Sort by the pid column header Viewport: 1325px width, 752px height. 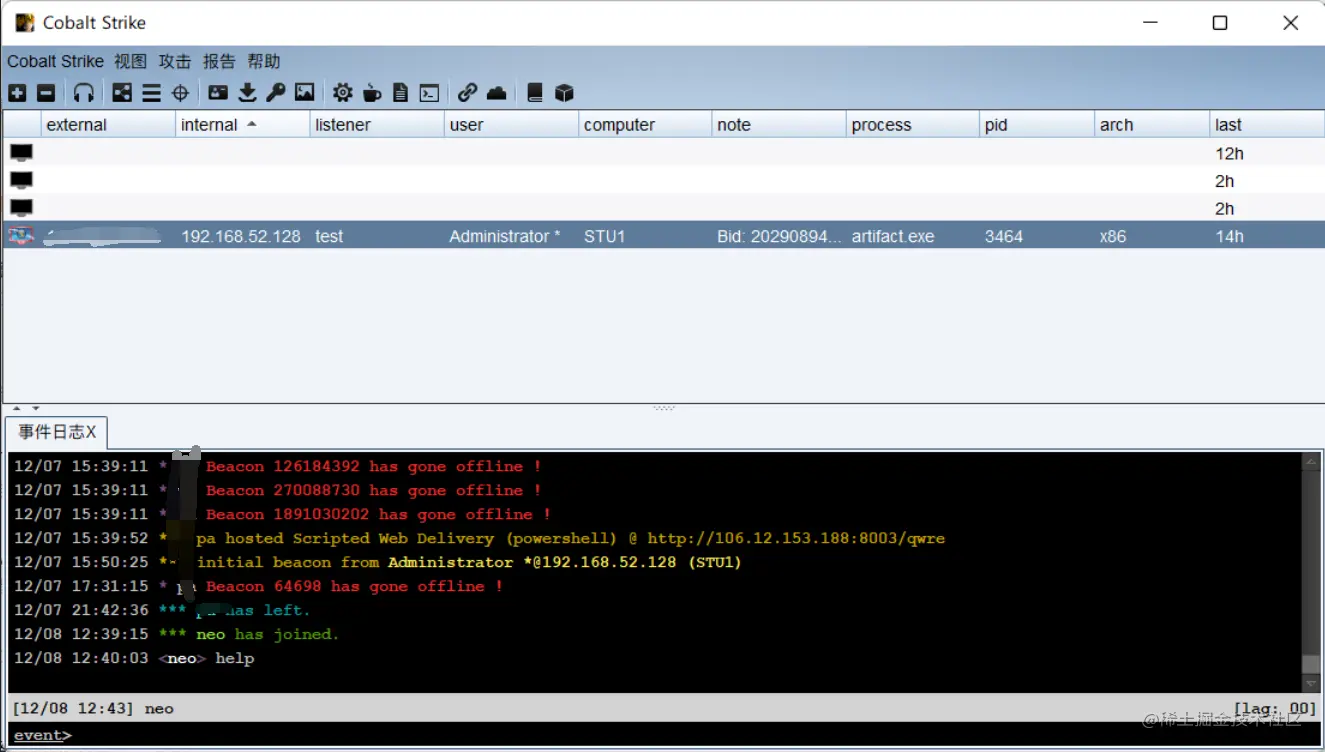[x=1037, y=125]
